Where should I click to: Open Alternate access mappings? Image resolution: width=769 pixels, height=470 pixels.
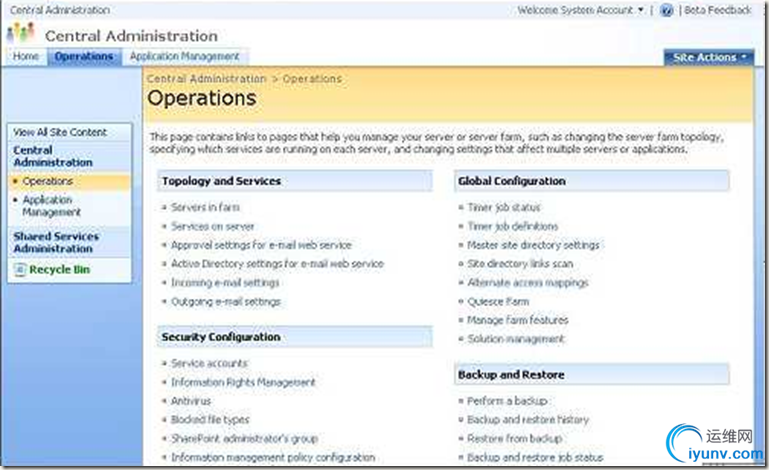[x=528, y=283]
